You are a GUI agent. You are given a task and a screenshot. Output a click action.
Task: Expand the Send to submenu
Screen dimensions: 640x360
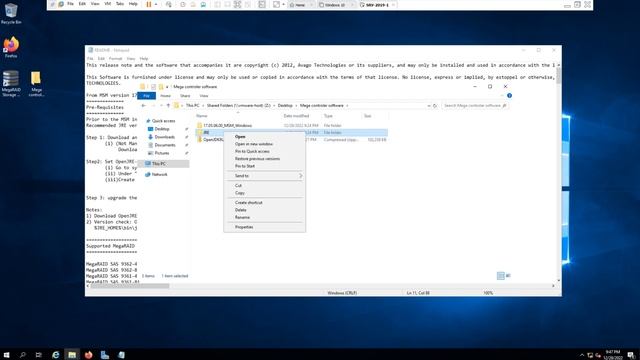[264, 176]
